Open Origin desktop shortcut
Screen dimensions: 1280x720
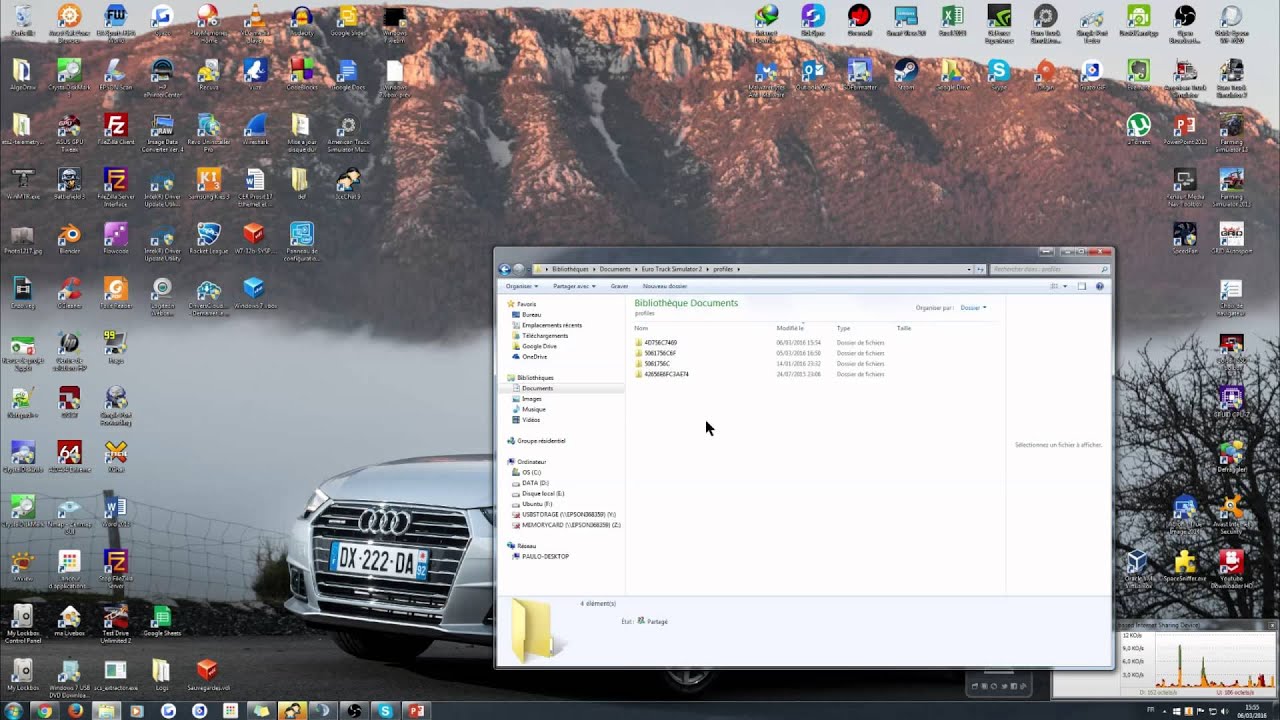(x=1045, y=74)
